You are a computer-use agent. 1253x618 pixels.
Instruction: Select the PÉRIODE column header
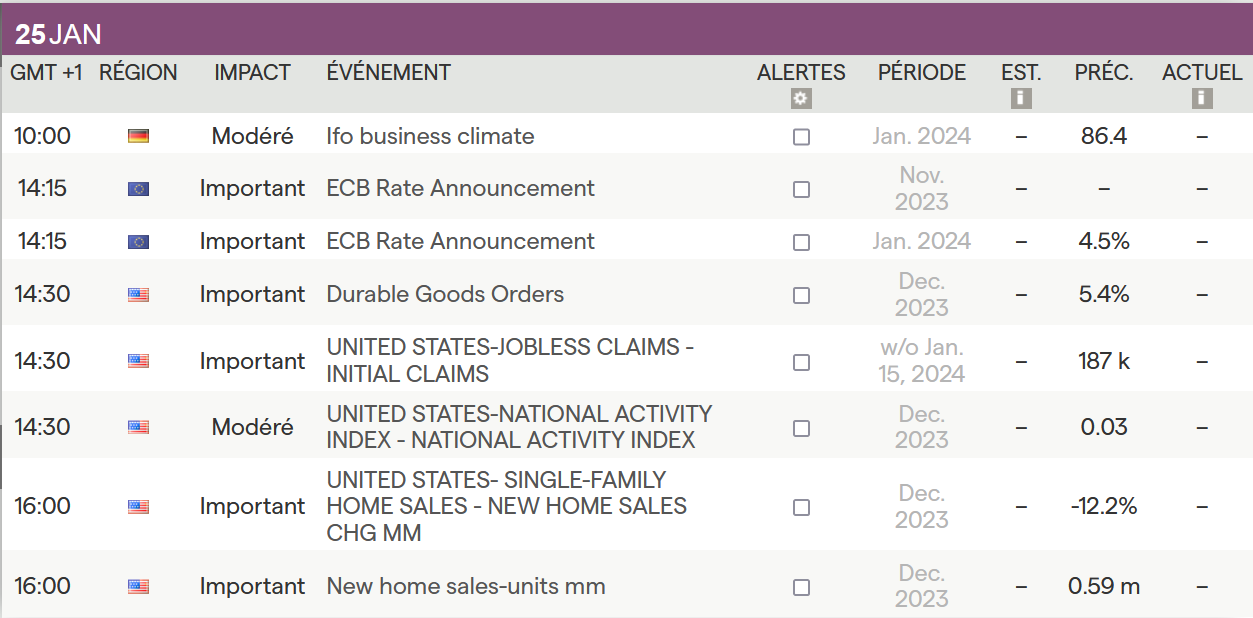click(921, 73)
